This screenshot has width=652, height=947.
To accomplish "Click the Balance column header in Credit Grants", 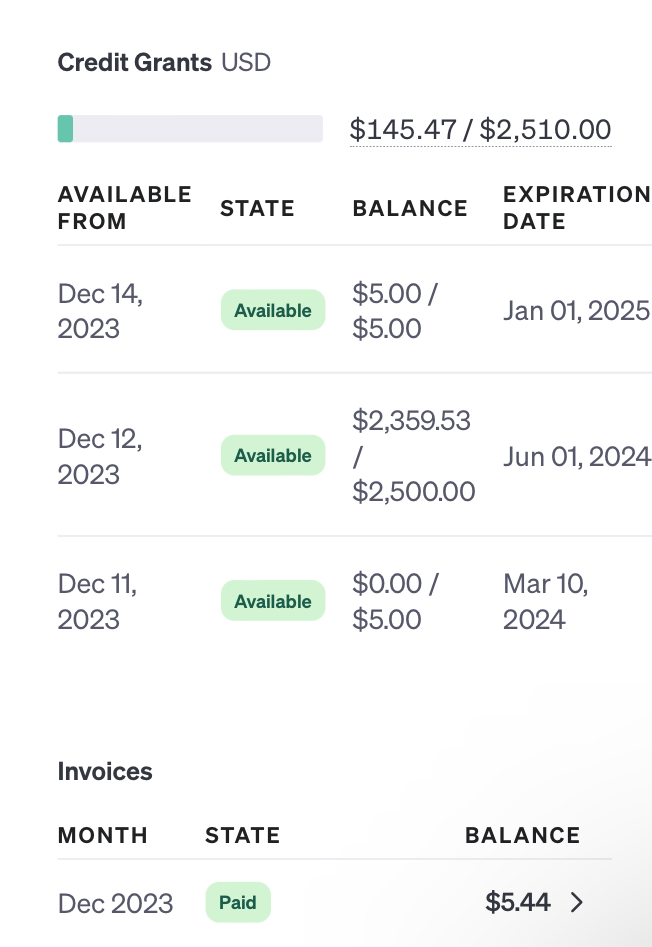I will click(x=410, y=208).
